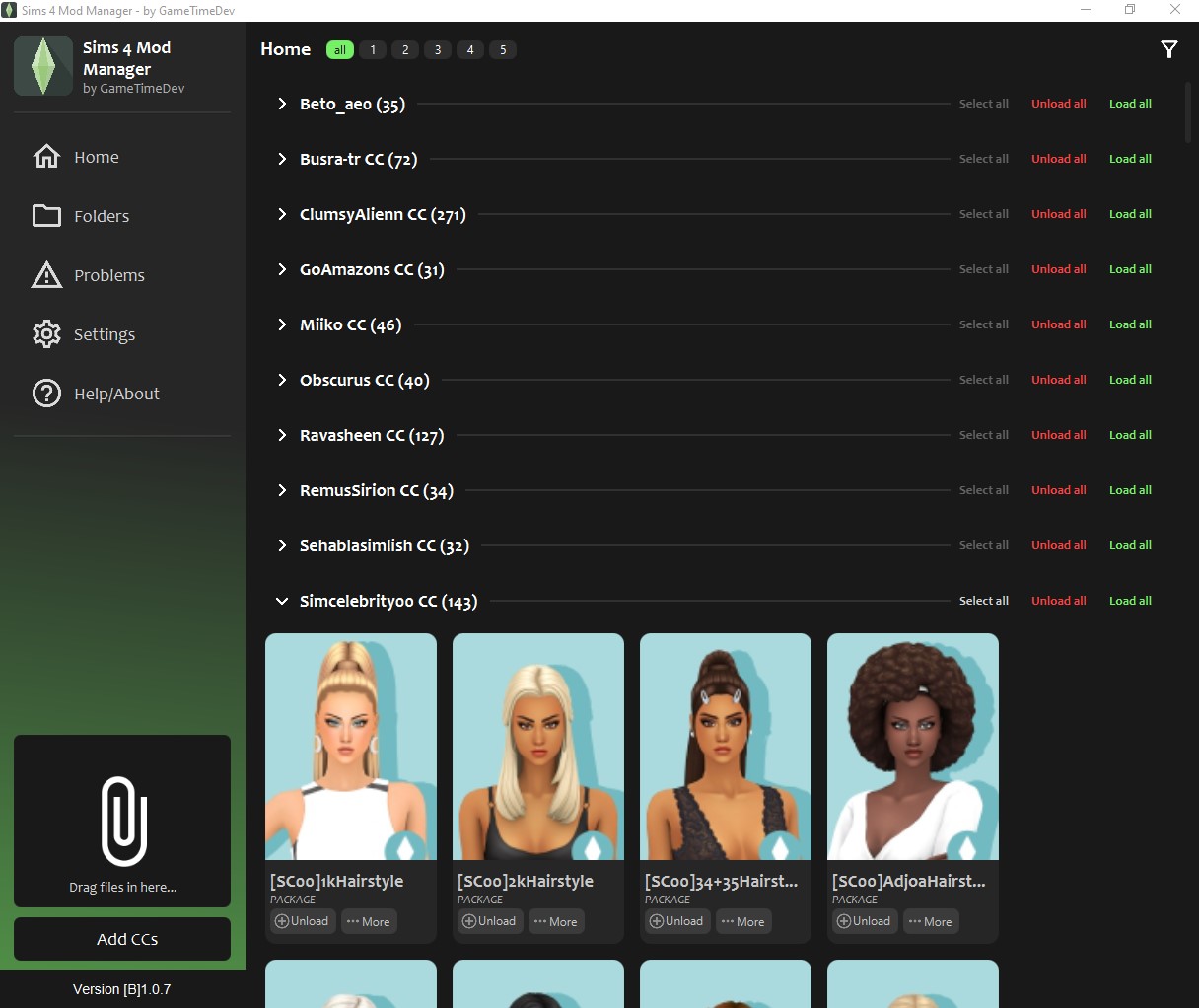Expand the ClumsyAlienn CC (271) group
1199x1008 pixels.
coord(282,214)
